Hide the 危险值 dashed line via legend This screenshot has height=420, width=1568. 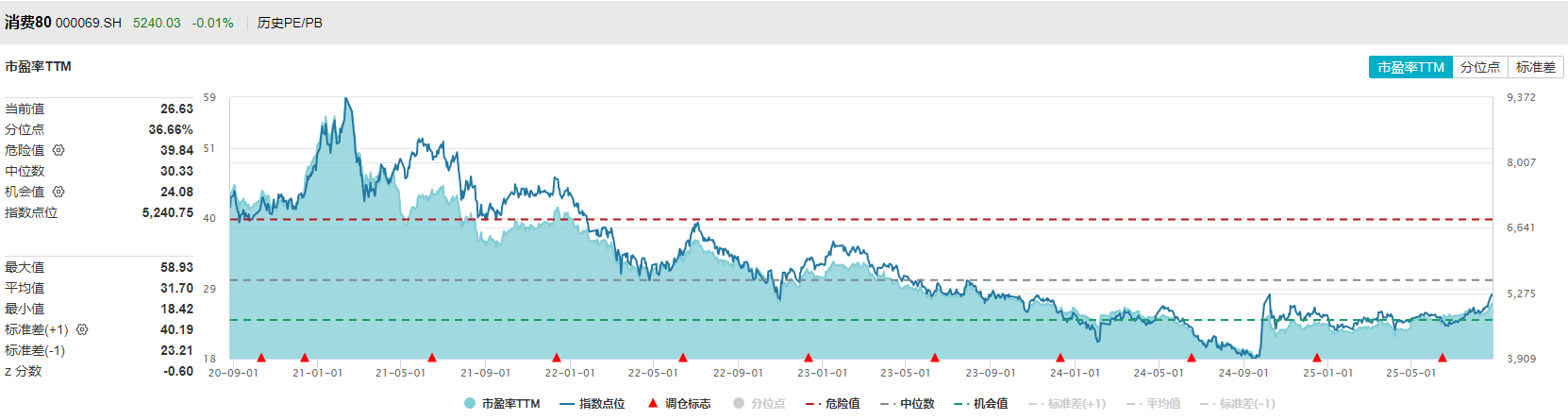[x=833, y=403]
